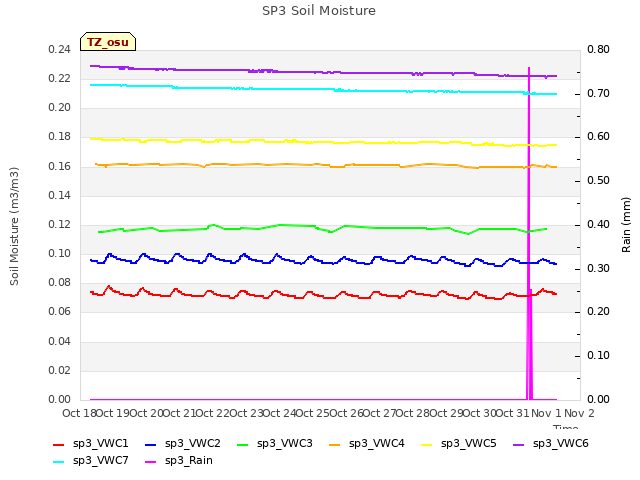Click the blue sp3_VWC2 legend color marker
This screenshot has height=480, width=640.
151,444
